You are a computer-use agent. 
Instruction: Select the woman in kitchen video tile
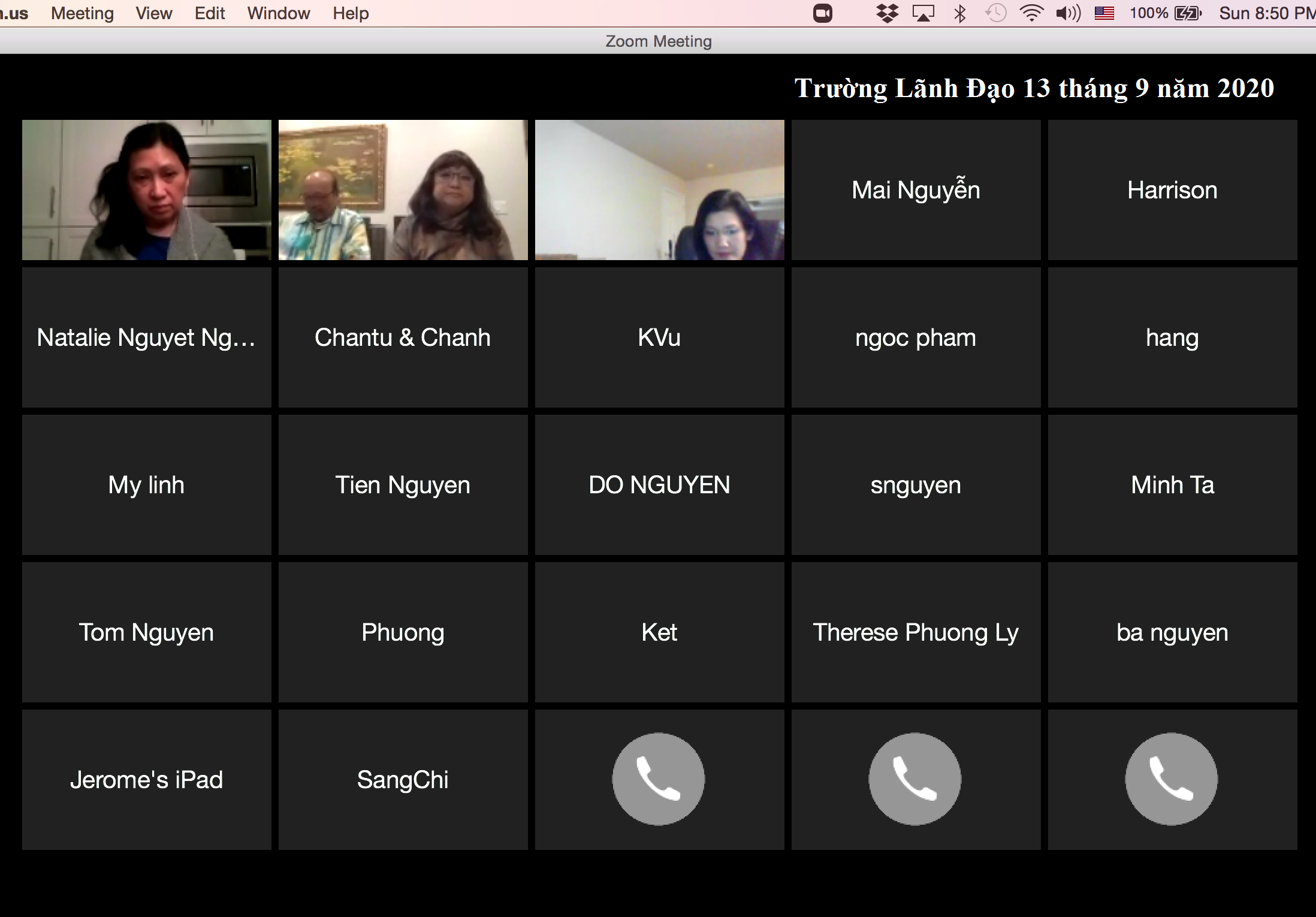(x=147, y=190)
